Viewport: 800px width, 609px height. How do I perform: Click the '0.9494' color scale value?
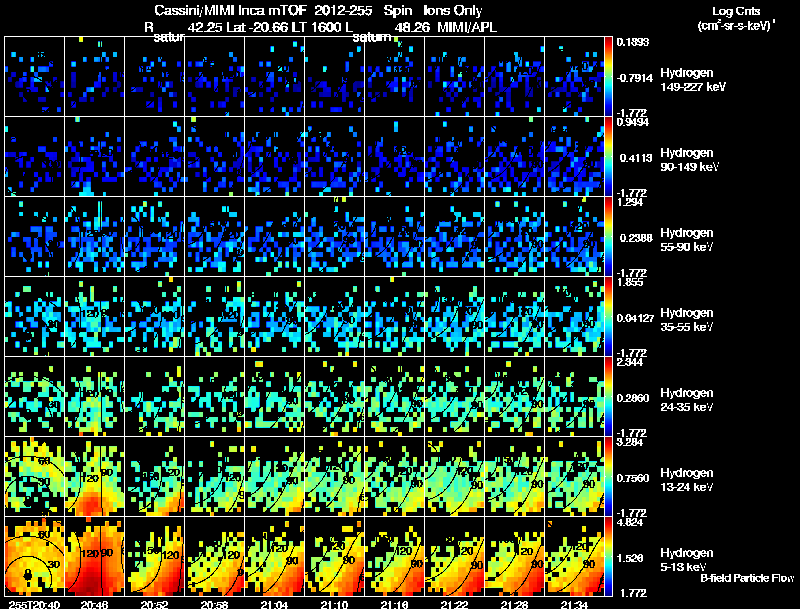click(633, 122)
